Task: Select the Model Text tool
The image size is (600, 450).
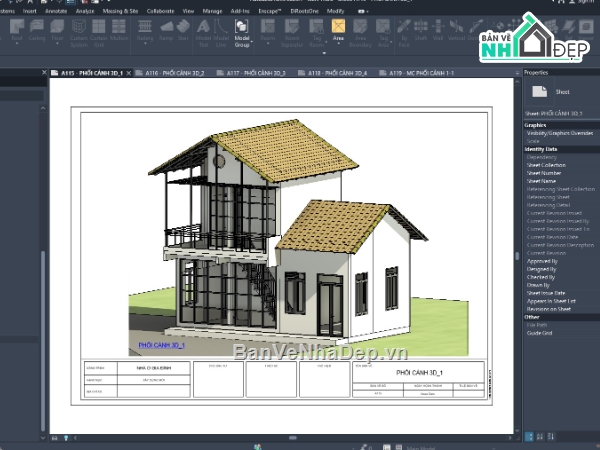Action: tap(203, 33)
